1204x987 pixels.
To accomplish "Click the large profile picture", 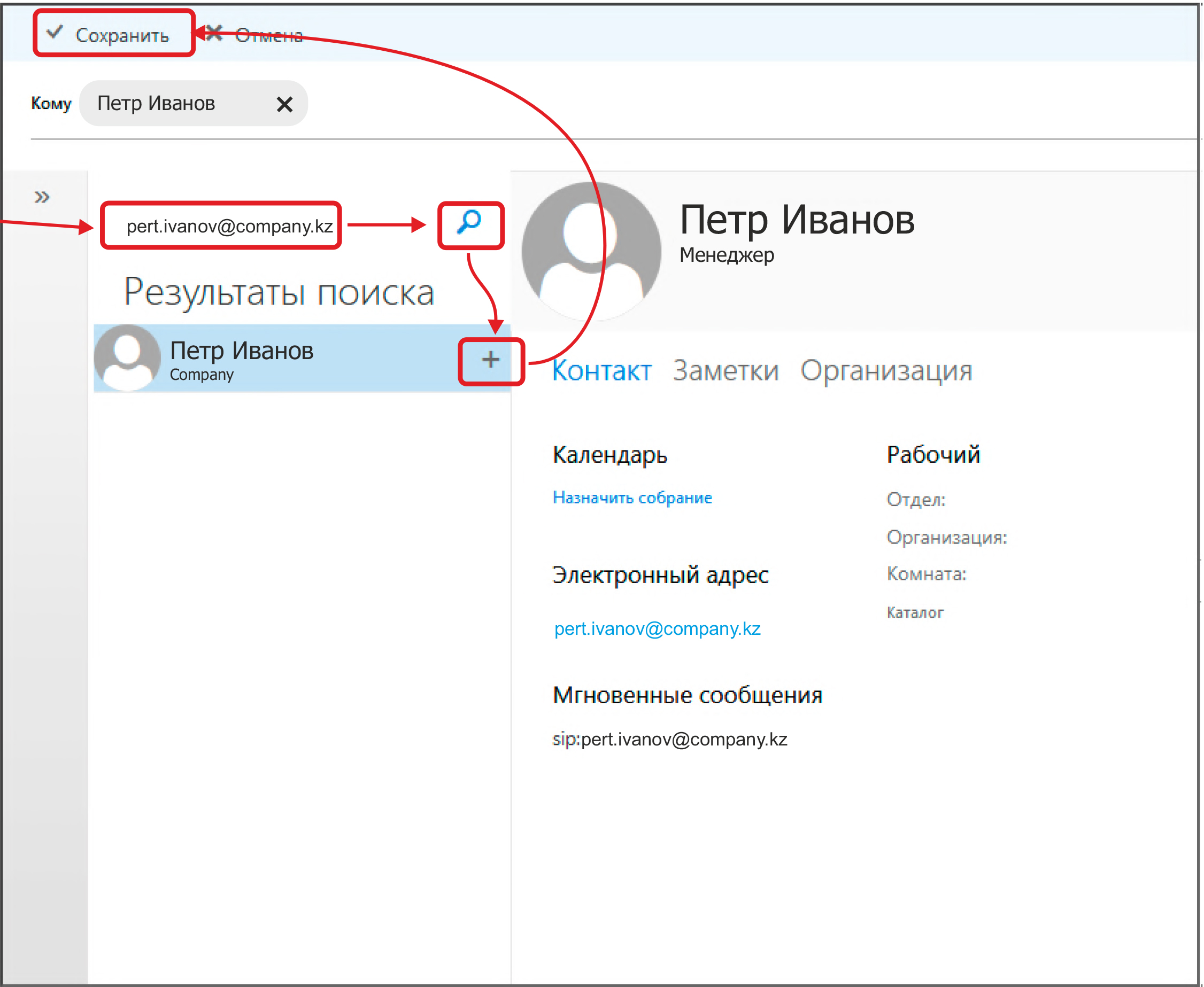I will (x=591, y=251).
